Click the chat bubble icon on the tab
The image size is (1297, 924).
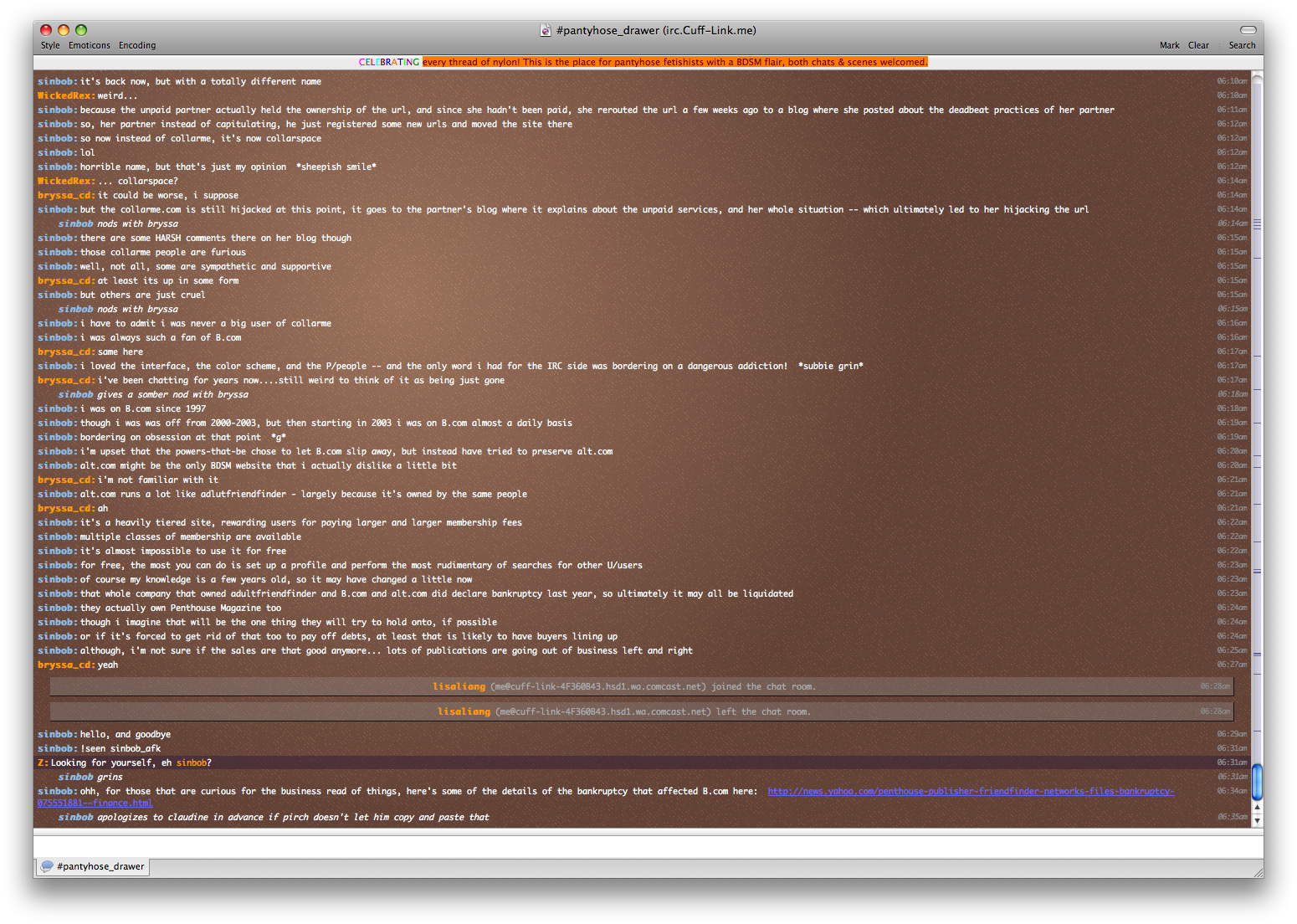tap(47, 866)
